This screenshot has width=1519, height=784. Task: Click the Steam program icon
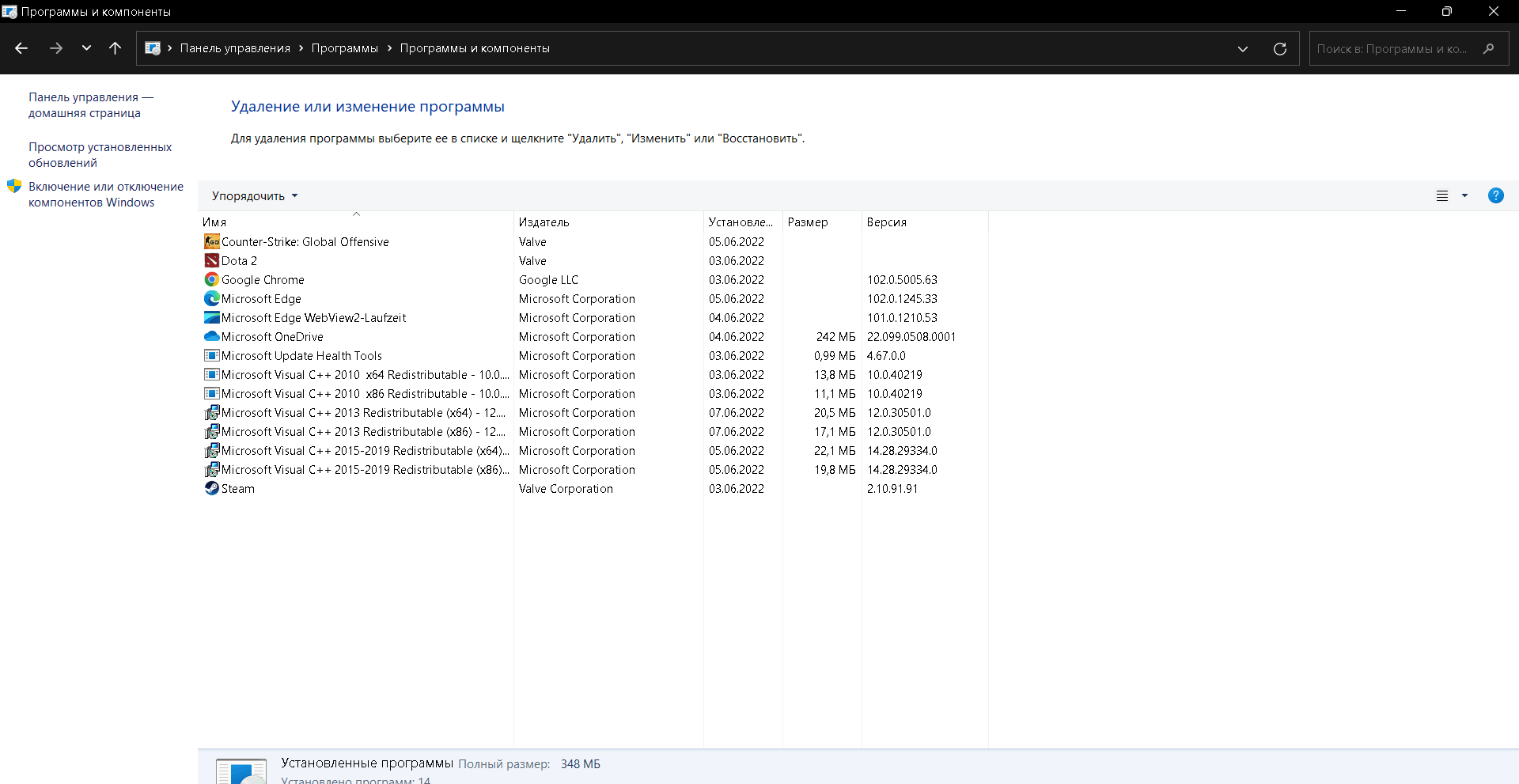click(x=211, y=488)
